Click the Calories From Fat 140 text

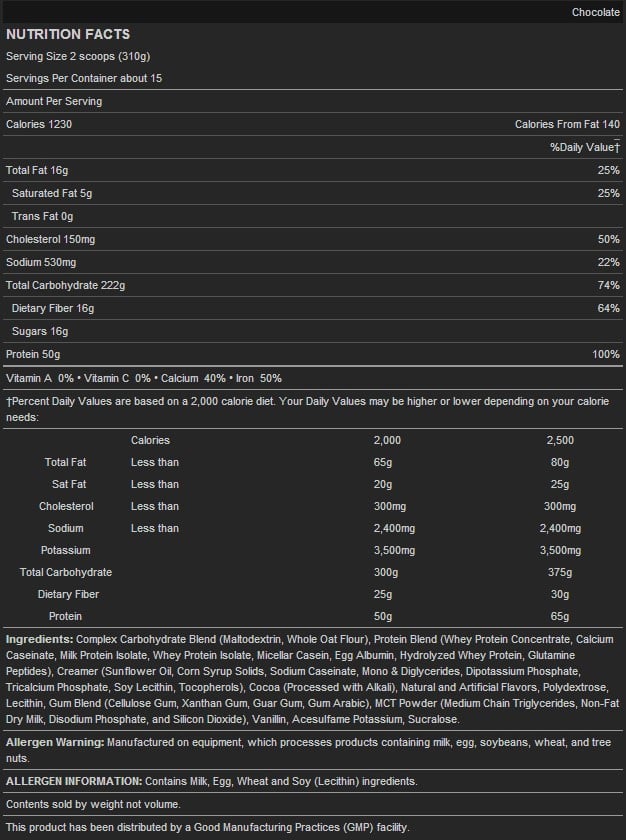(x=567, y=124)
